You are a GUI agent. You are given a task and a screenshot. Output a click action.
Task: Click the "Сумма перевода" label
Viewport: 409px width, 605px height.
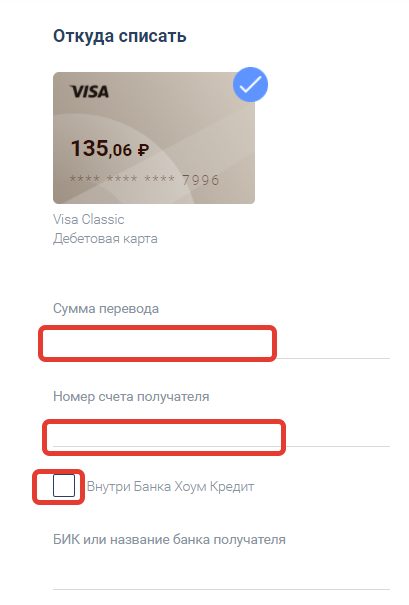click(x=106, y=309)
